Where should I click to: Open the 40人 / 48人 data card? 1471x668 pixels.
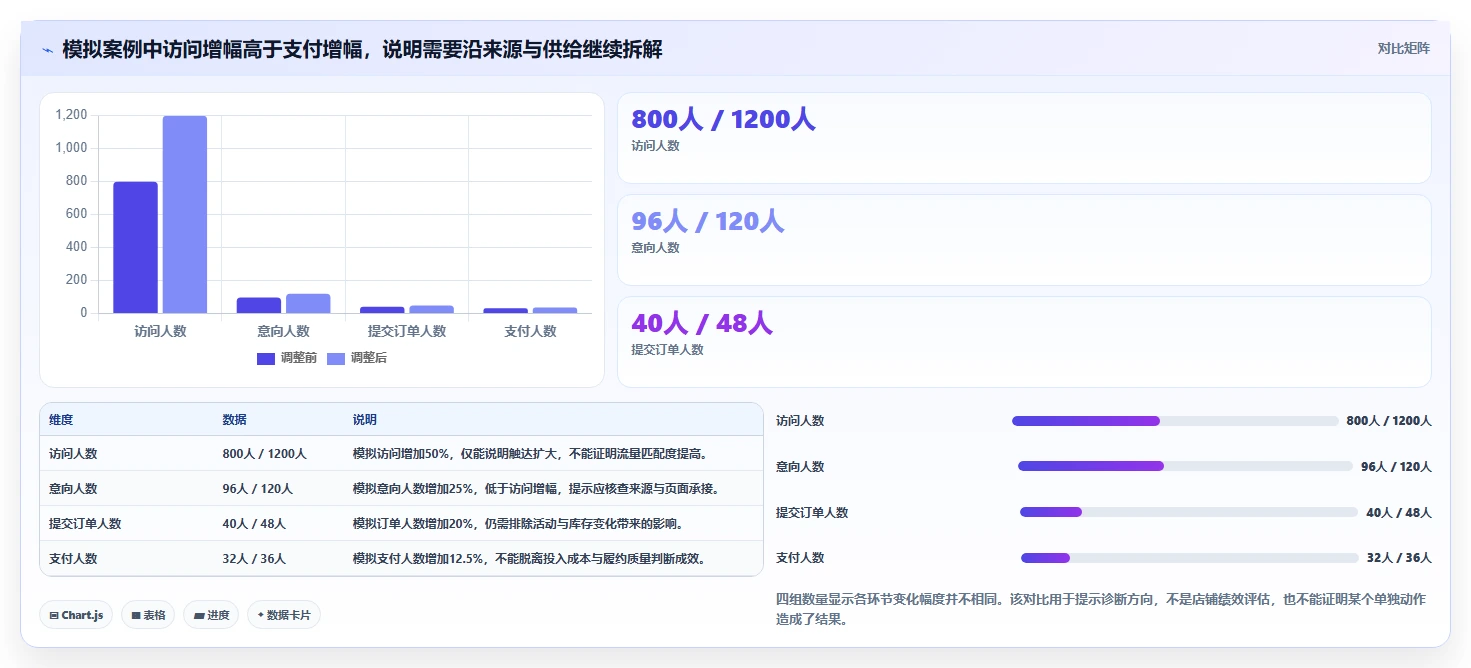(x=1024, y=342)
